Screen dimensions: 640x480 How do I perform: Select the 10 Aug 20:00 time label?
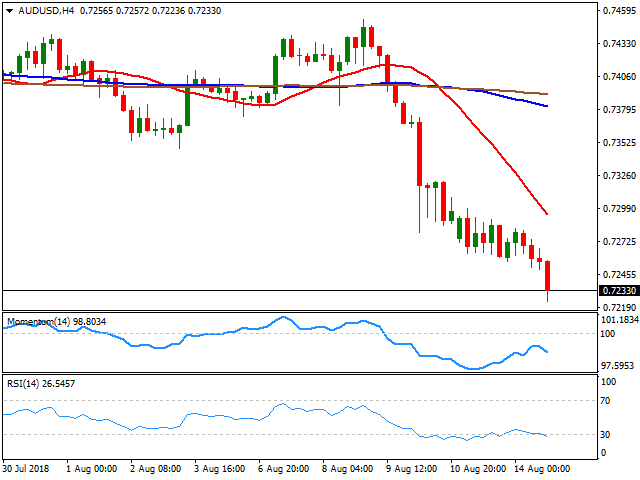pyautogui.click(x=478, y=469)
